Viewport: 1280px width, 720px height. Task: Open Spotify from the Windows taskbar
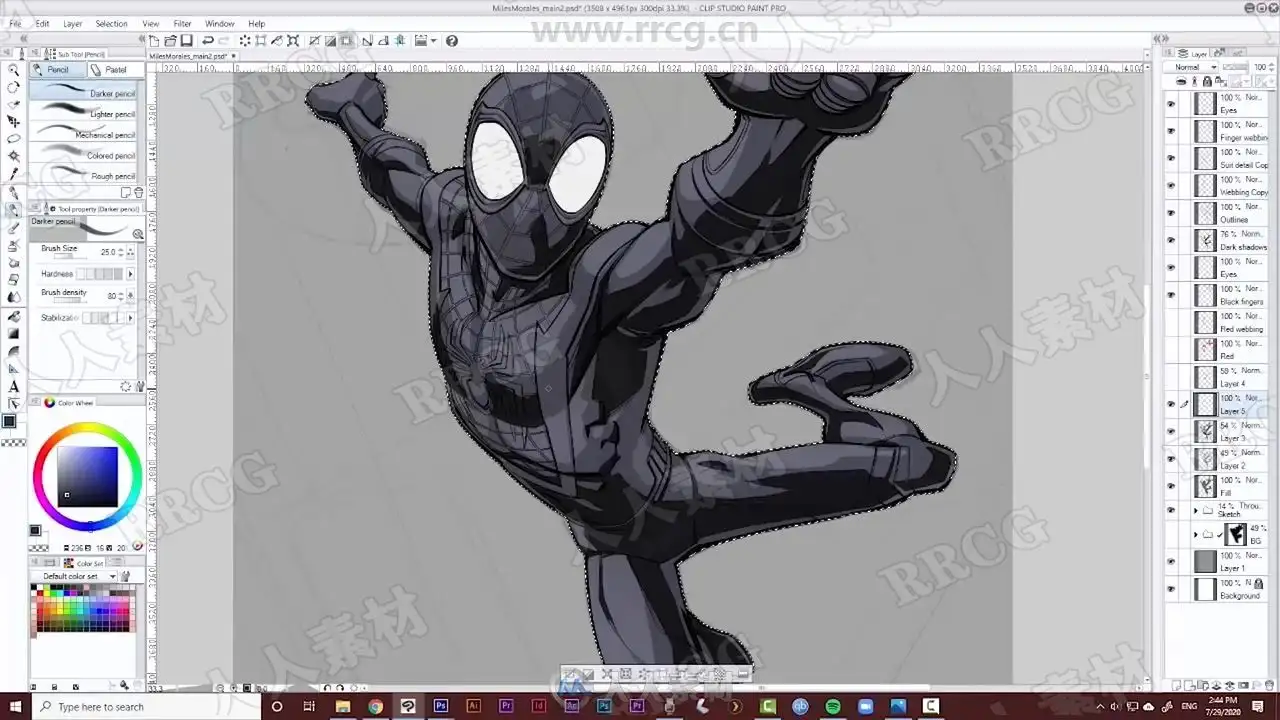click(x=833, y=706)
